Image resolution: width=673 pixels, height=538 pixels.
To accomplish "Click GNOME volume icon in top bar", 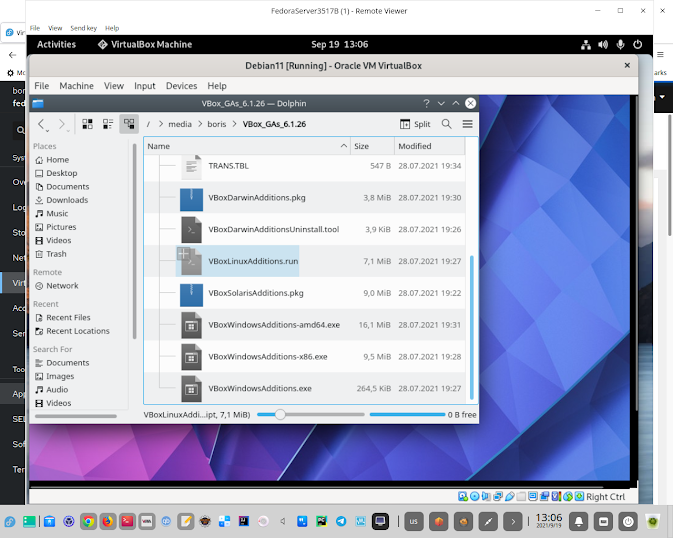I will click(603, 45).
